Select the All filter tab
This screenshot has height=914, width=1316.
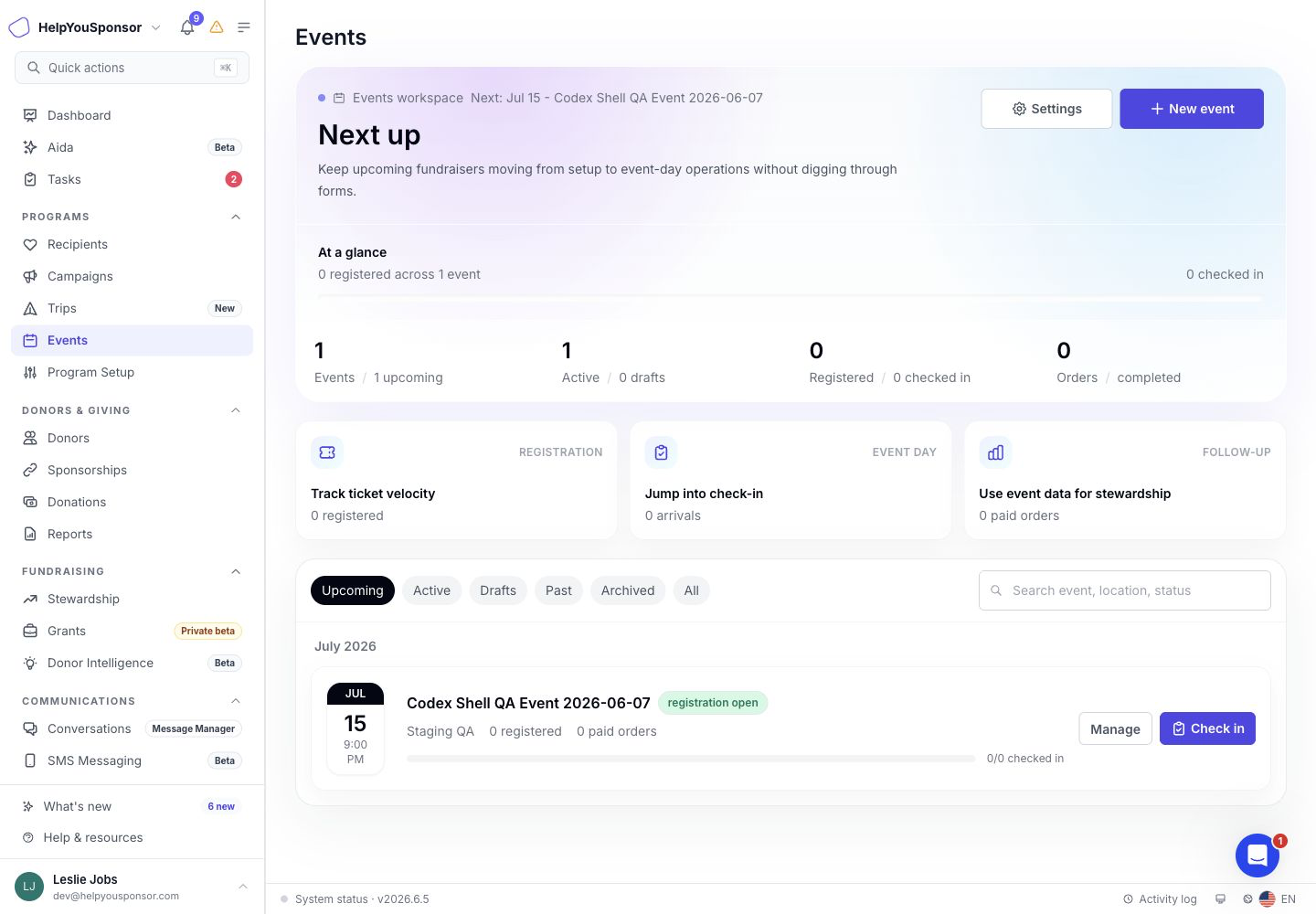pyautogui.click(x=692, y=590)
